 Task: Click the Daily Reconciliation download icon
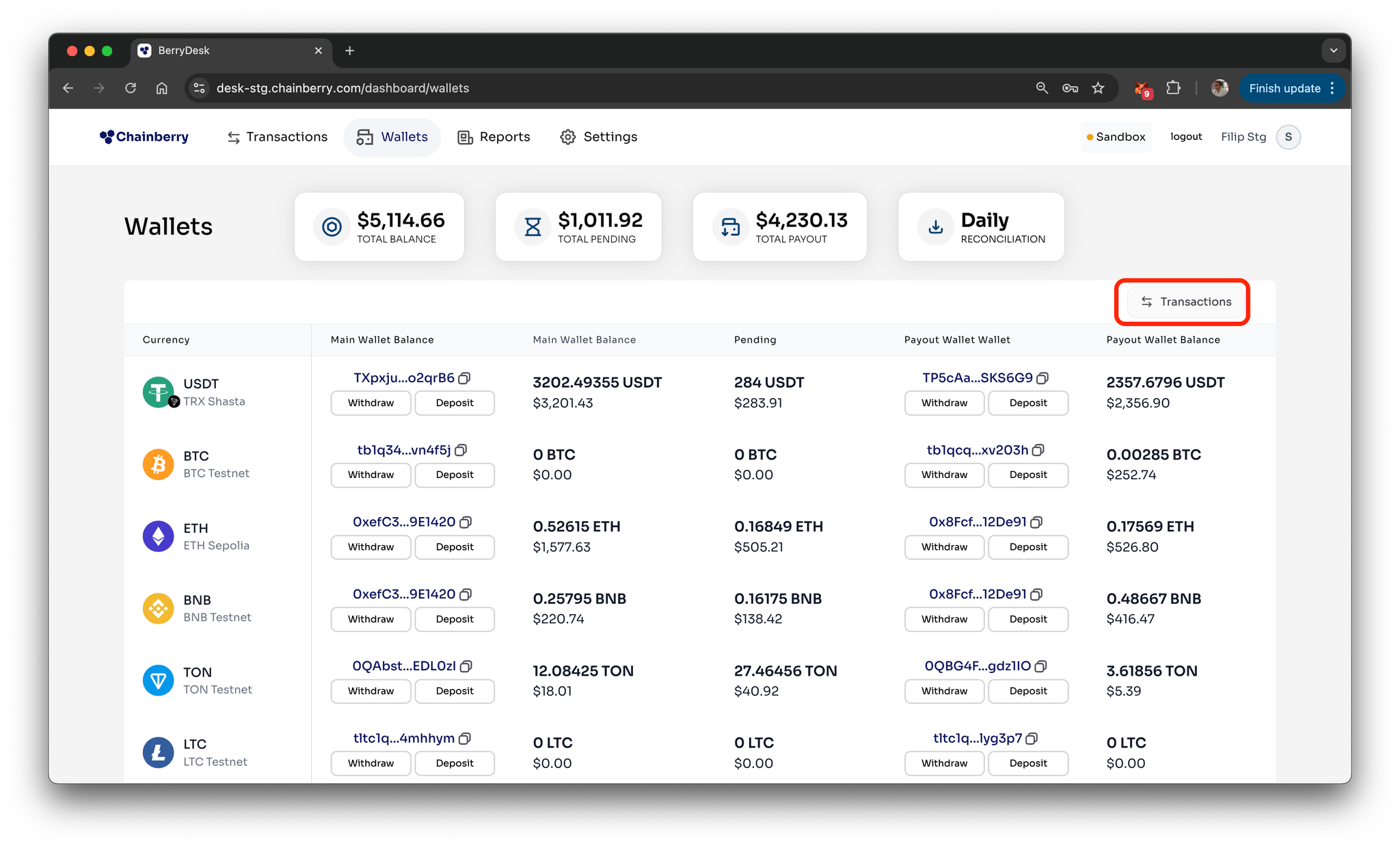click(x=936, y=227)
